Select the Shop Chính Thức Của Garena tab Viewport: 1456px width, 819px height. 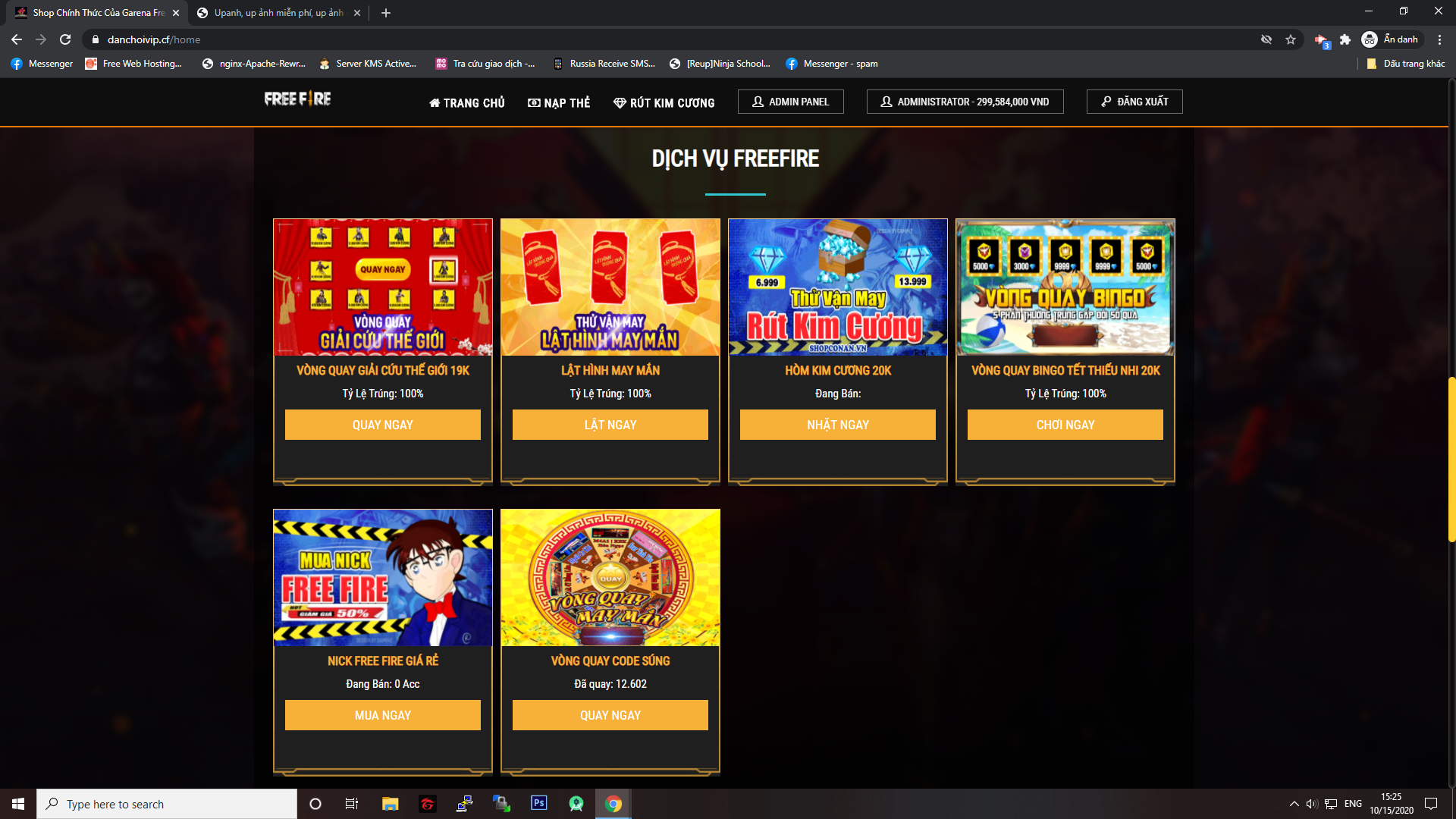[x=98, y=13]
